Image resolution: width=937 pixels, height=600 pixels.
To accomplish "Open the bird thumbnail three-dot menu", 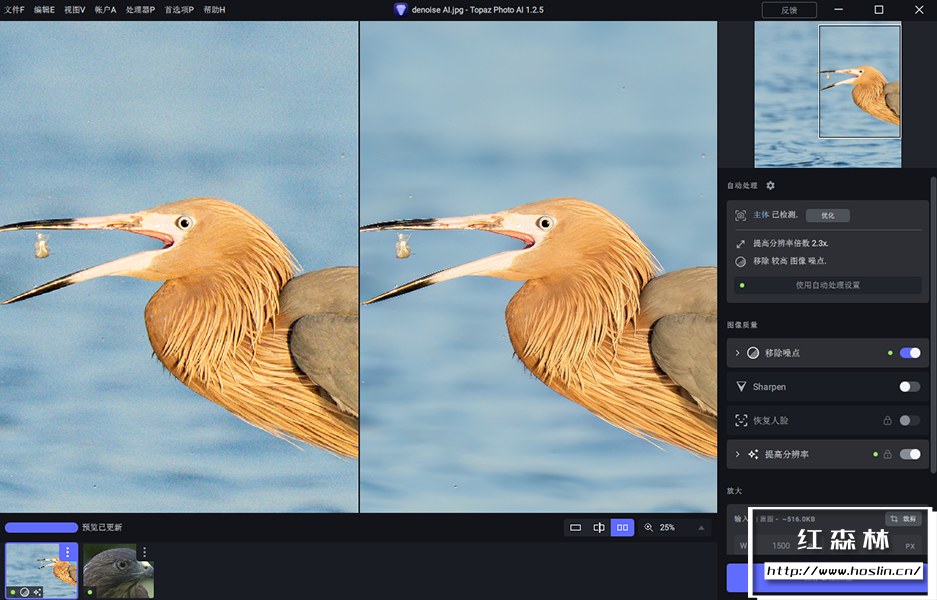I will point(68,552).
